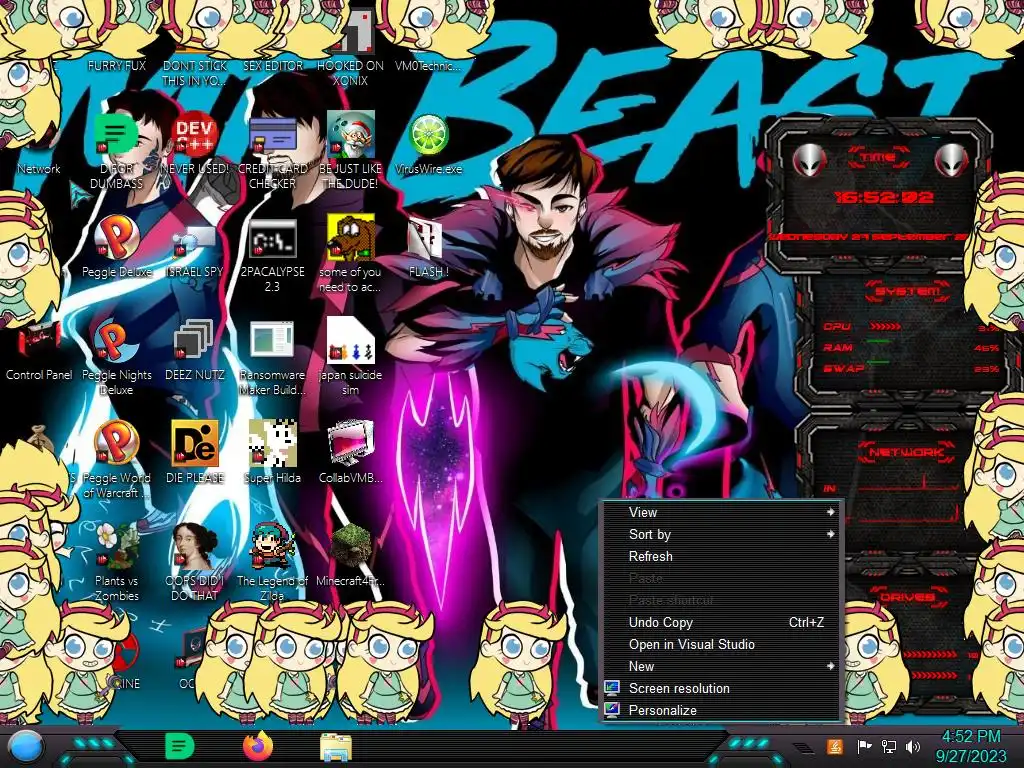Click the 'FURRY FUX' icon label

point(116,66)
